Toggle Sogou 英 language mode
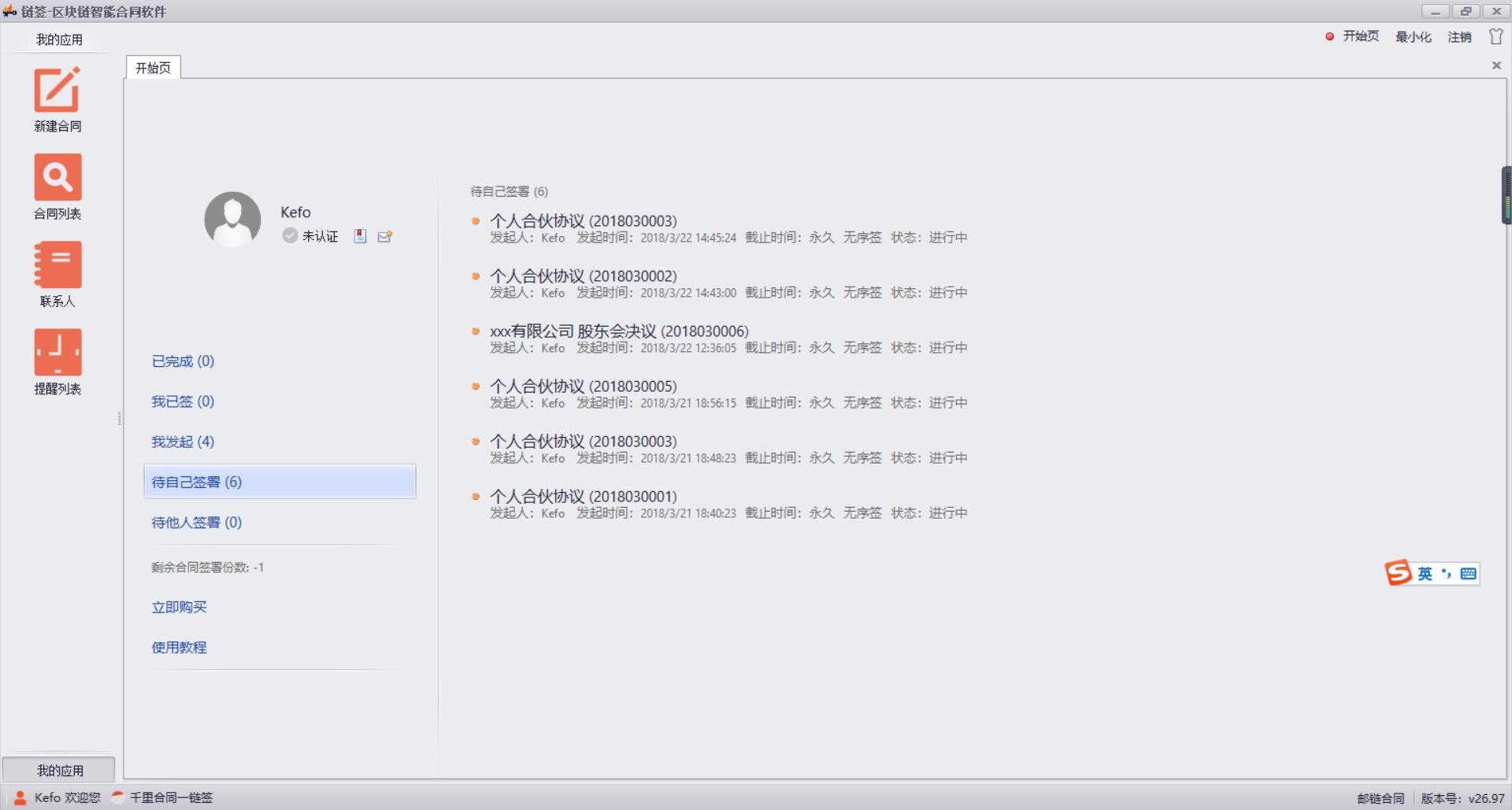 click(x=1425, y=574)
